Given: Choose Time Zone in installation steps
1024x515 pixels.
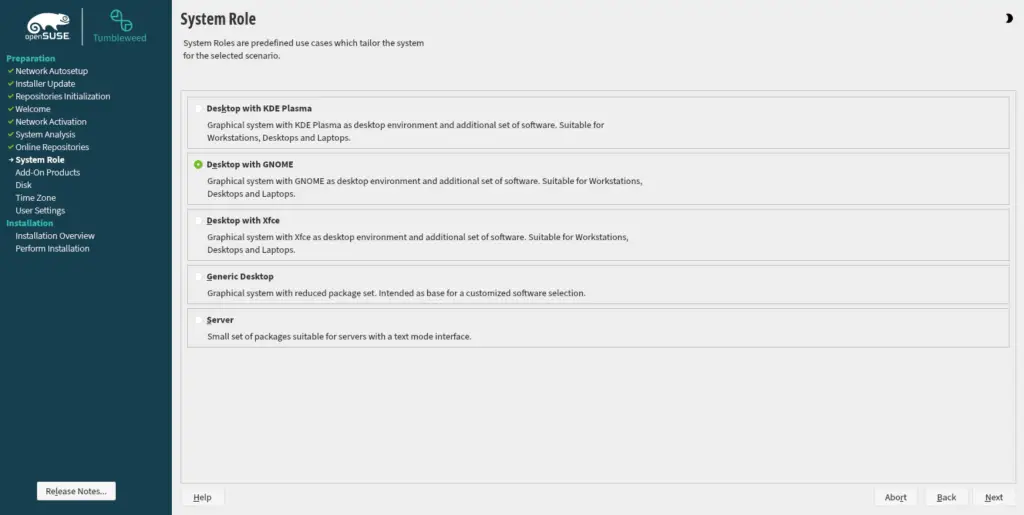Looking at the screenshot, I should [x=35, y=198].
